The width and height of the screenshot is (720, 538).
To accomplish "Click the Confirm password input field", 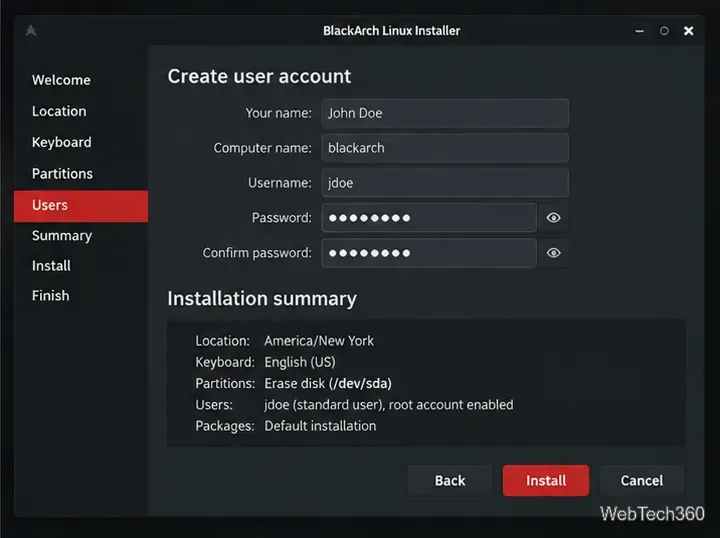I will pos(429,253).
